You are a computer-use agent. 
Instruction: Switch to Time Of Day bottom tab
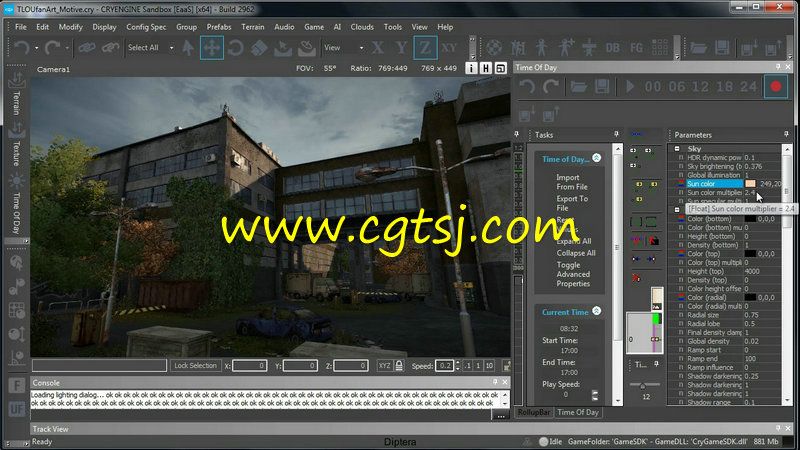click(x=578, y=412)
